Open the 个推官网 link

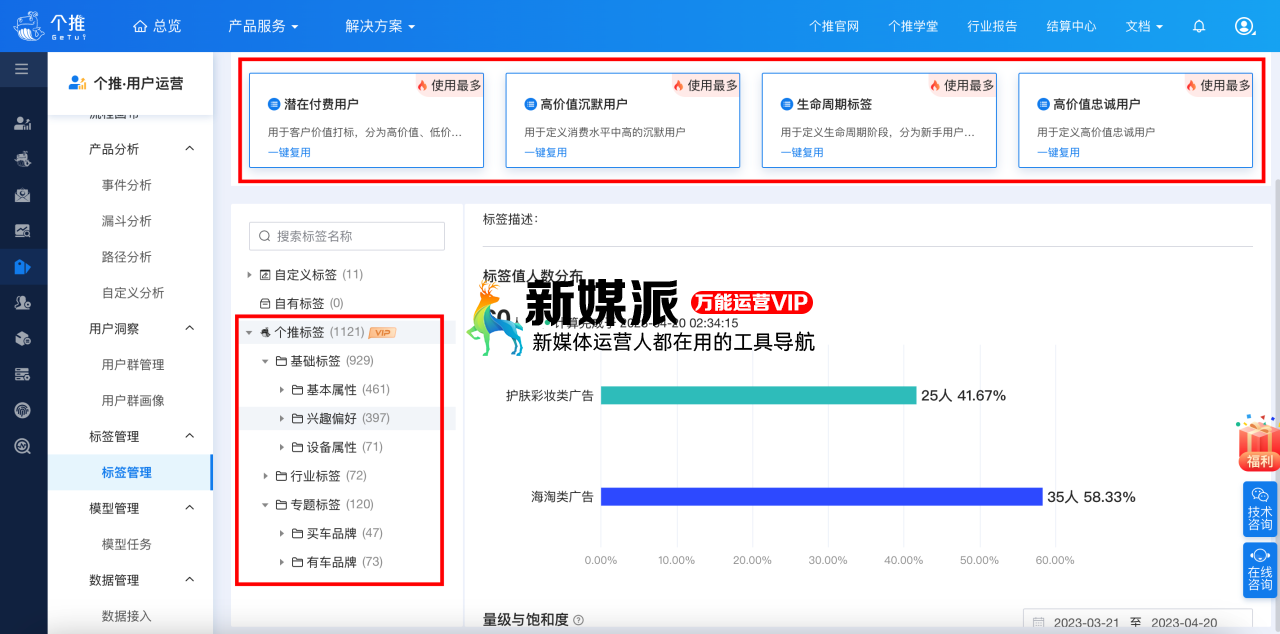coord(834,26)
